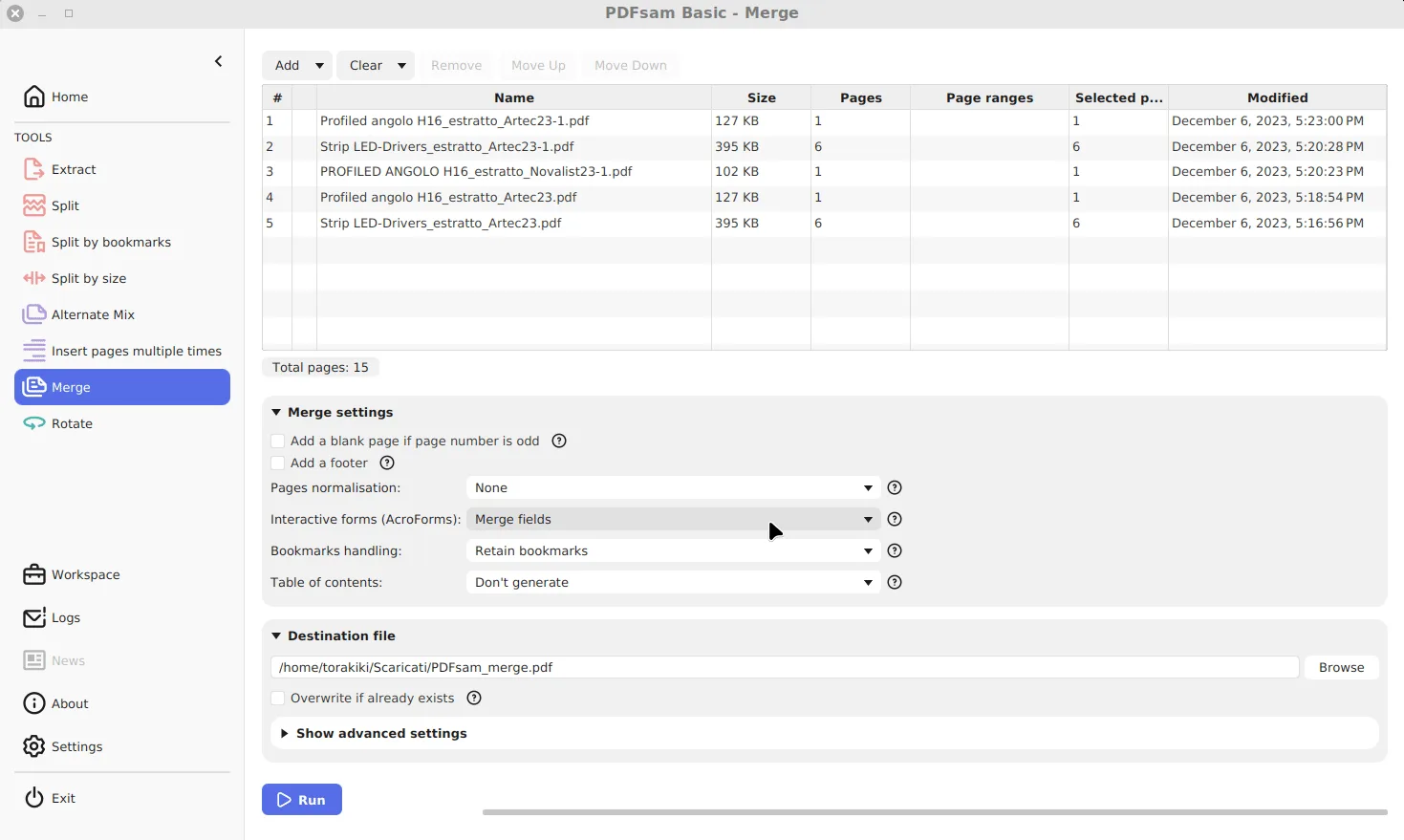Open Insert pages multiple times icon
This screenshot has height=840, width=1404.
click(x=34, y=351)
